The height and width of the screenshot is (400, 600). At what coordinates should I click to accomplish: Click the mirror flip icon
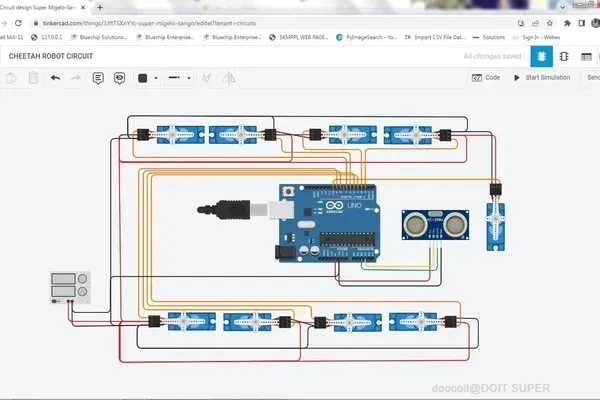[229, 78]
